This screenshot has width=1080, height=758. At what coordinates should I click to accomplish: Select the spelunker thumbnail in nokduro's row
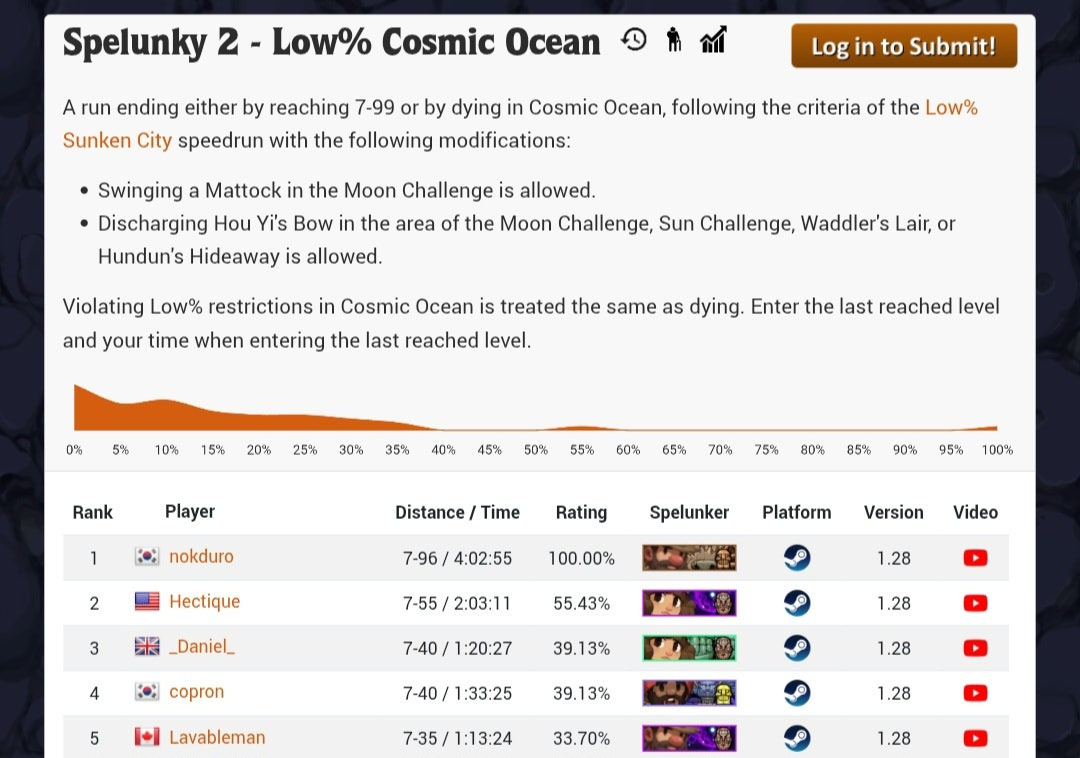tap(689, 558)
